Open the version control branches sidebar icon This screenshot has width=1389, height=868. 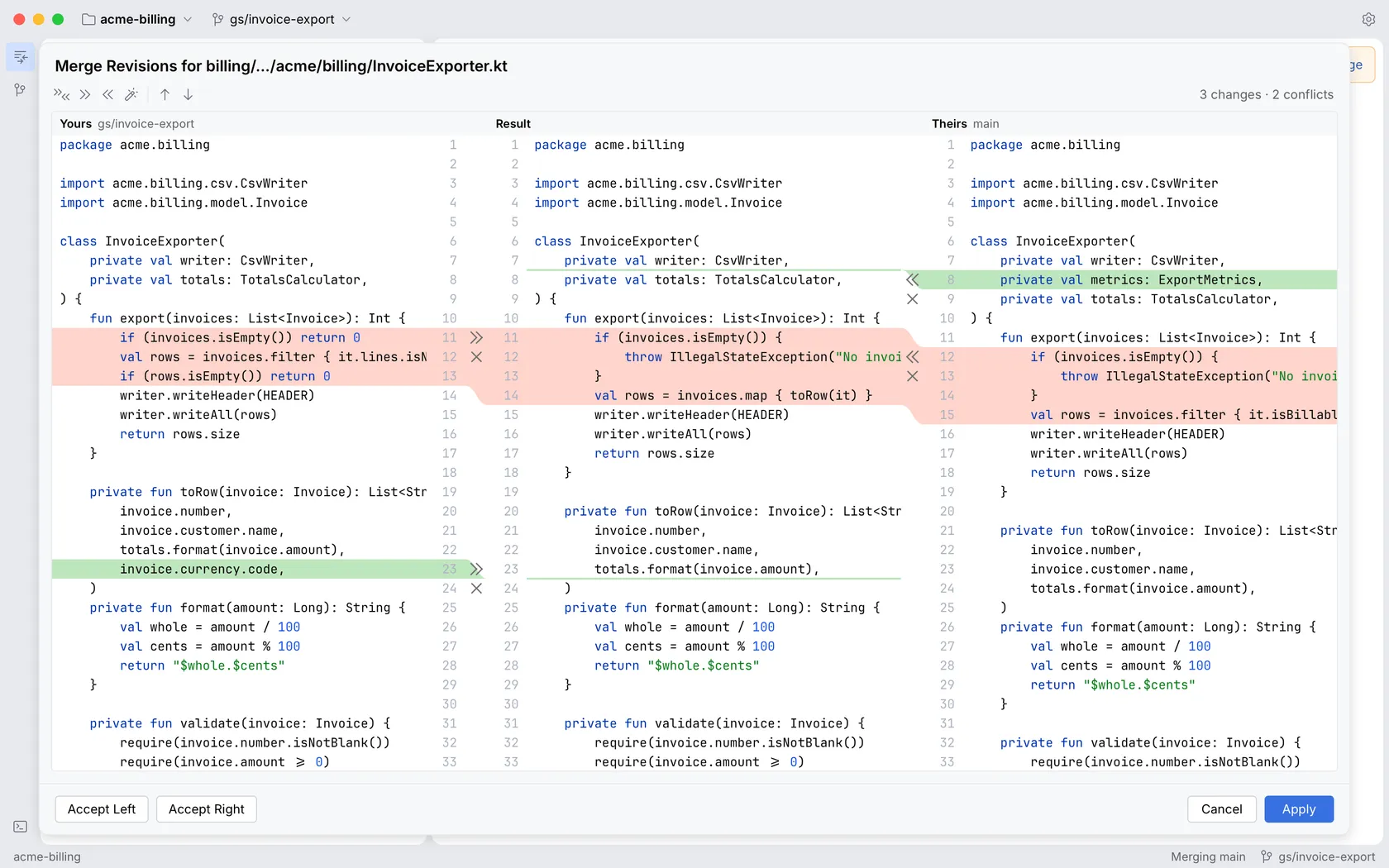click(x=20, y=89)
